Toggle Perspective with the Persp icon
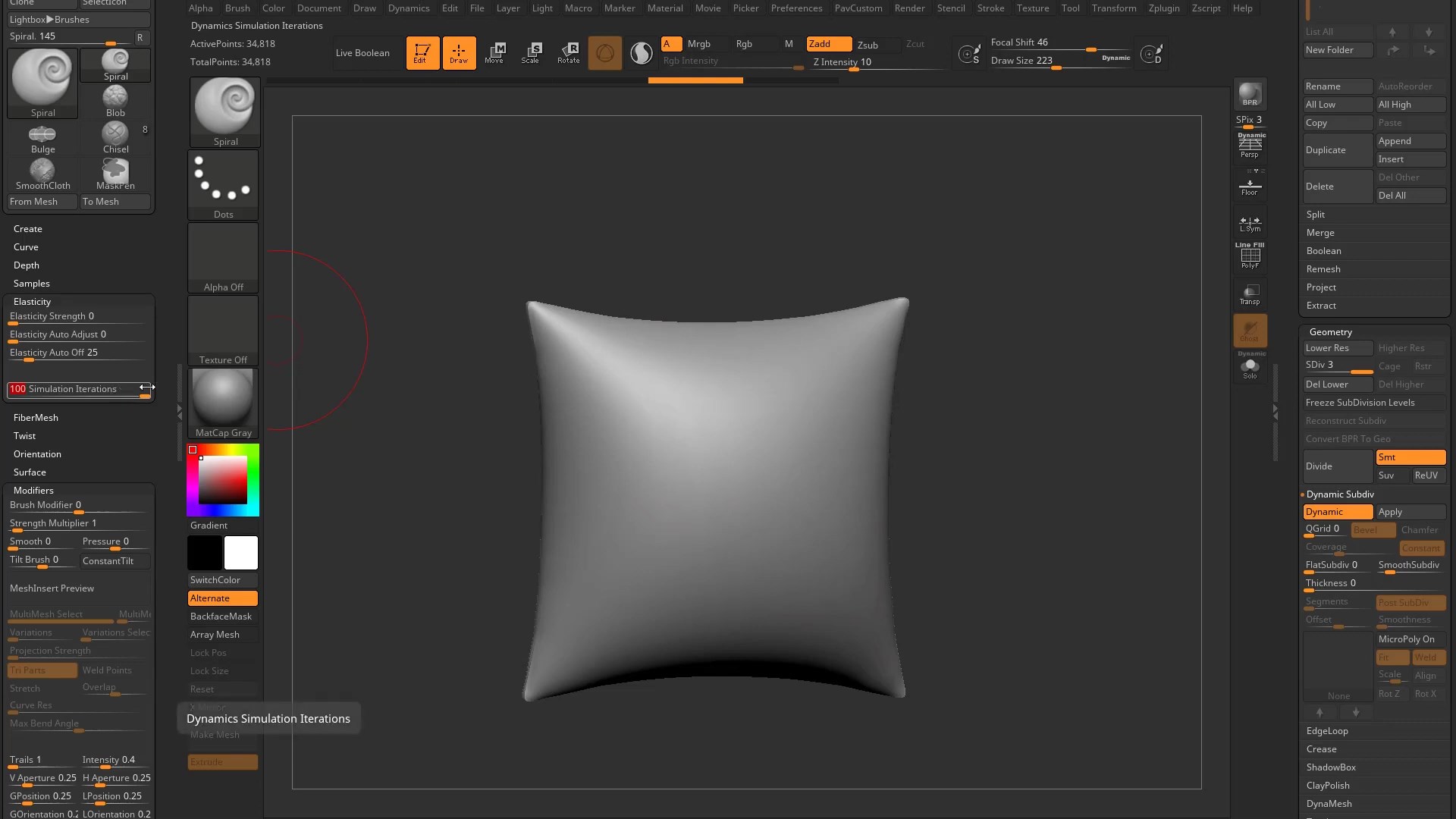Screen dimensions: 1456x819 click(x=1249, y=146)
